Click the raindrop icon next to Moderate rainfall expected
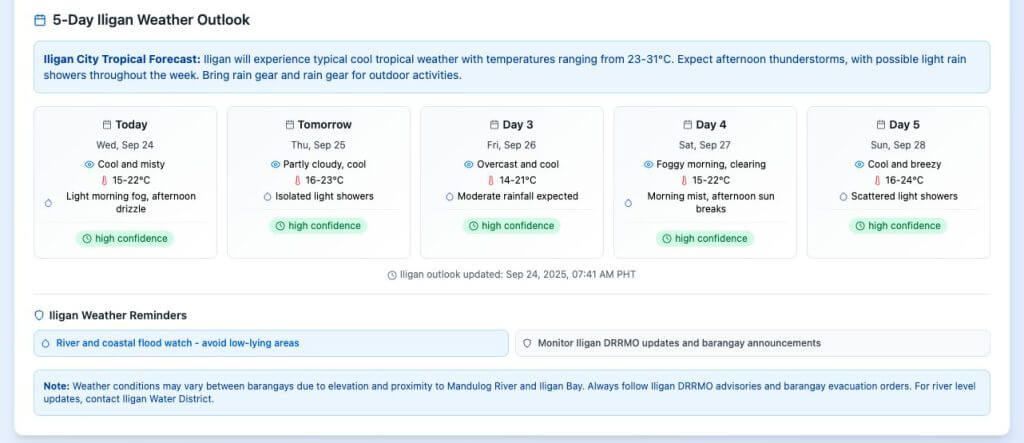1024x443 pixels. coord(450,197)
